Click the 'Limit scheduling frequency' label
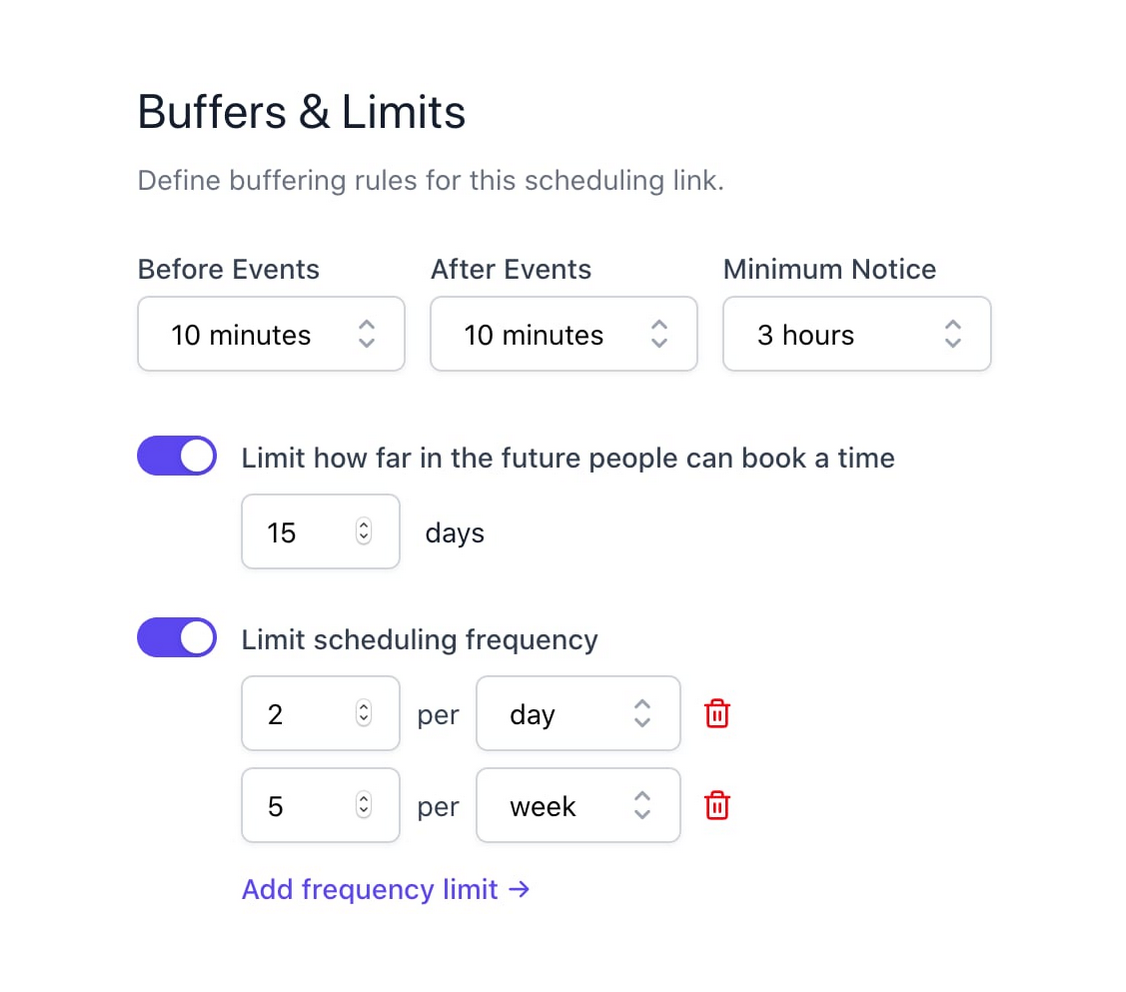The image size is (1126, 992). pyautogui.click(x=420, y=640)
